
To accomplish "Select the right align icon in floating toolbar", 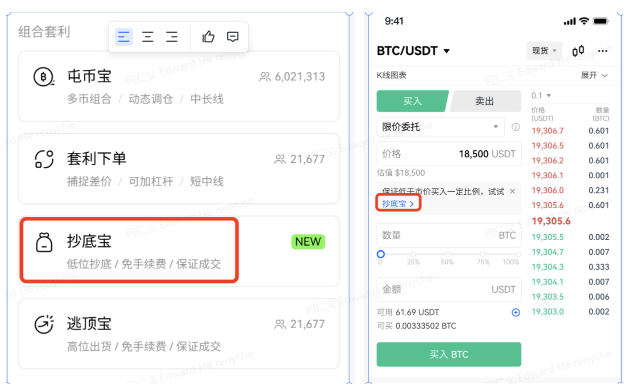I will click(x=172, y=37).
